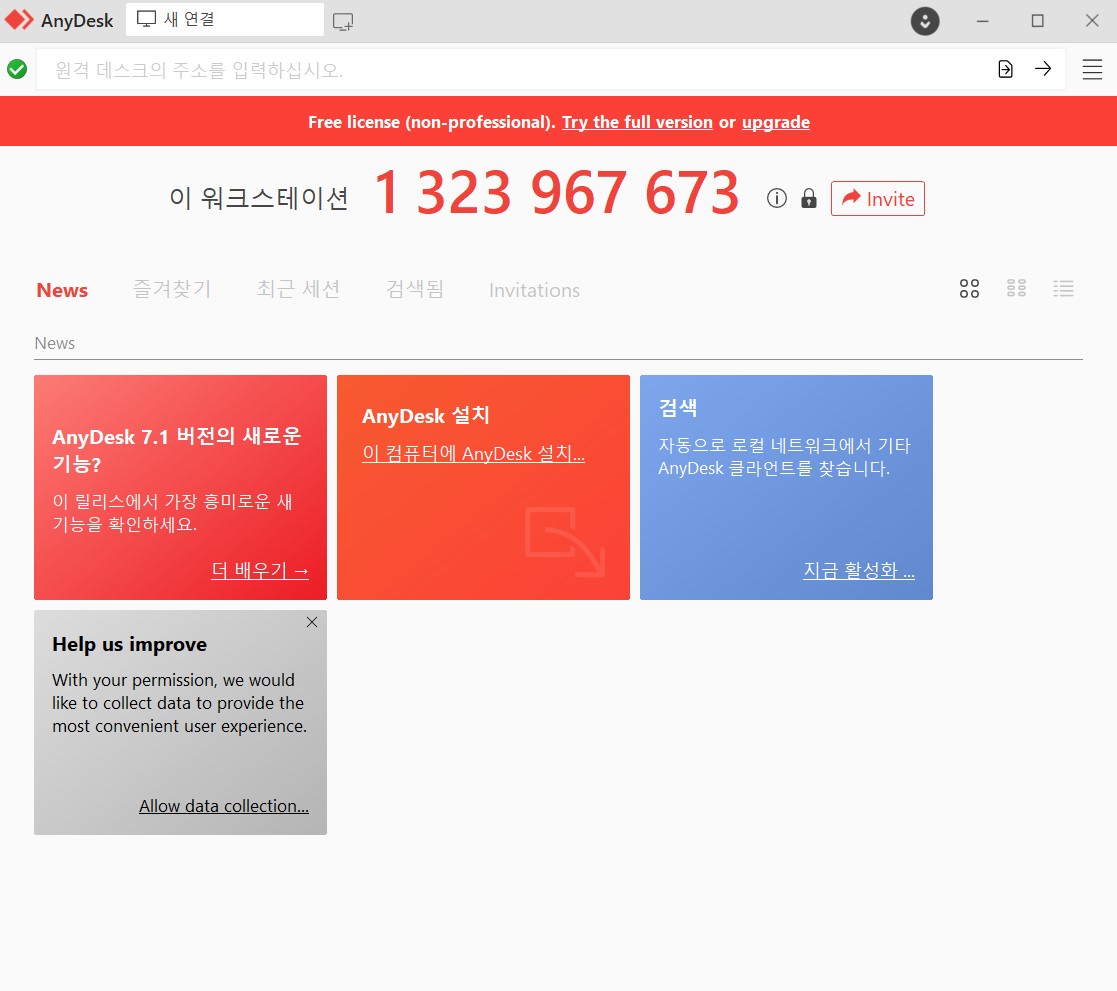Image resolution: width=1117 pixels, height=991 pixels.
Task: Switch to large tile view
Action: point(969,289)
